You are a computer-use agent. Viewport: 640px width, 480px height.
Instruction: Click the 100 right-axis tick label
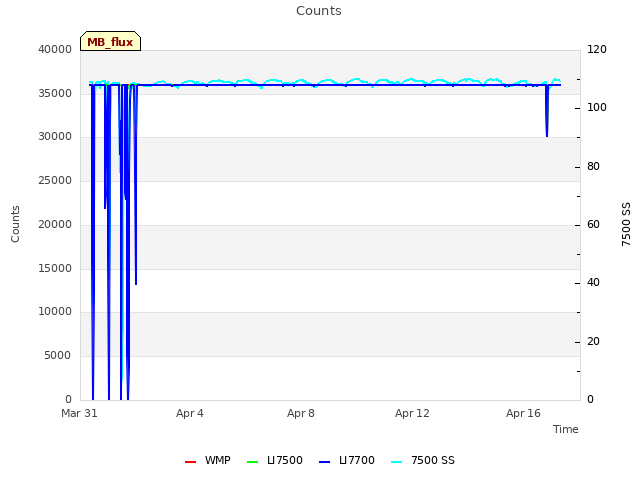[597, 107]
